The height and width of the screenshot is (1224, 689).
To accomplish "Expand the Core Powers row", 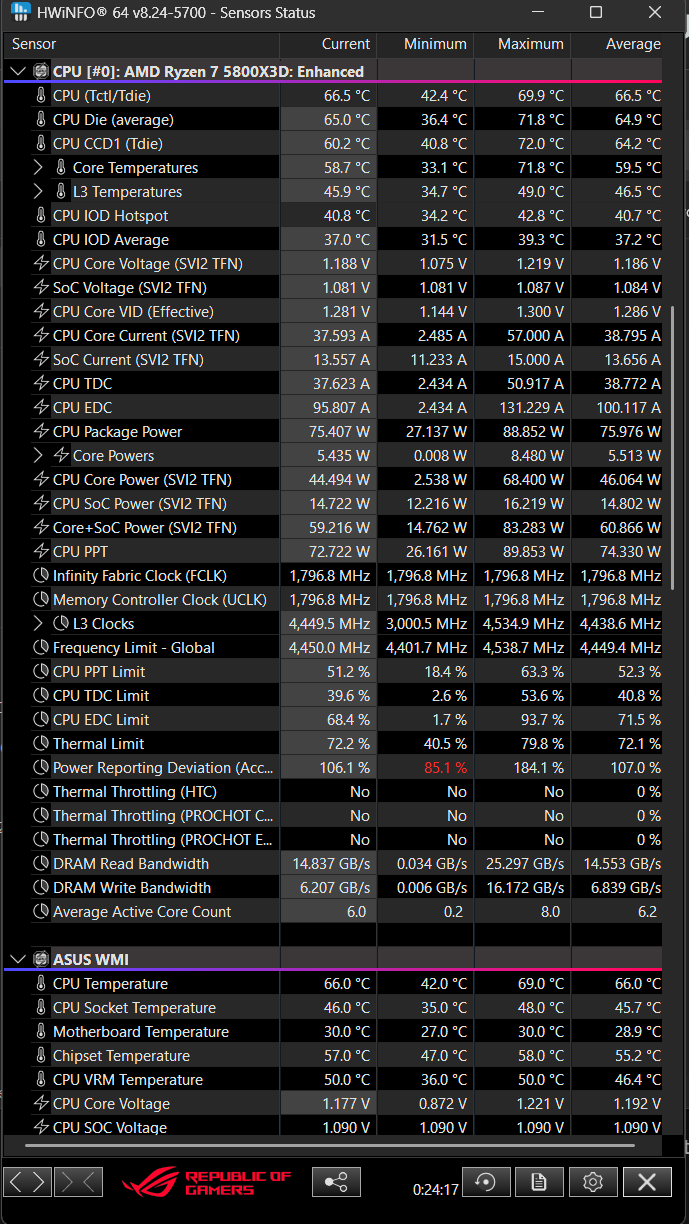I will (x=38, y=455).
